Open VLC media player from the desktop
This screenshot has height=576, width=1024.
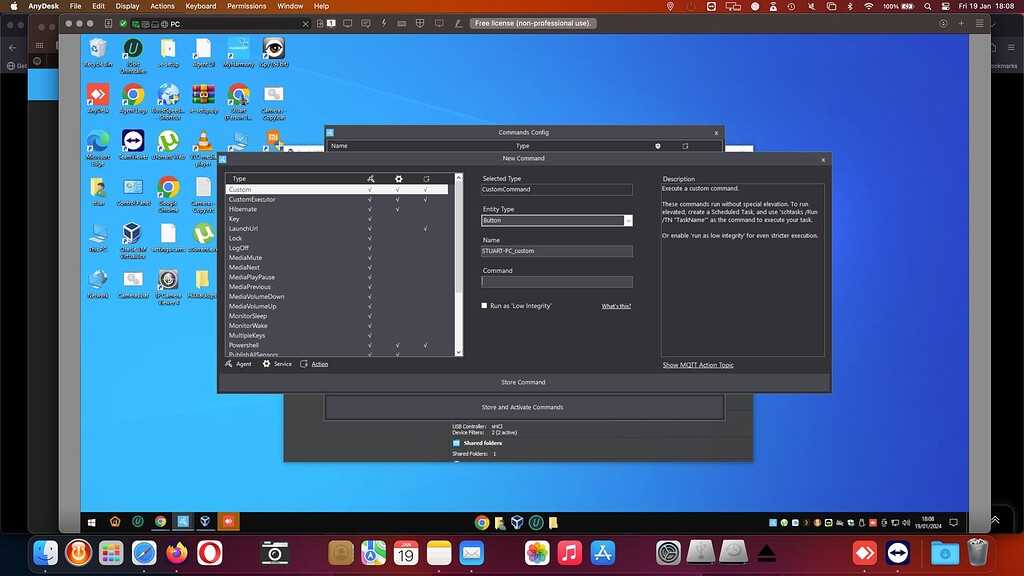tap(204, 141)
